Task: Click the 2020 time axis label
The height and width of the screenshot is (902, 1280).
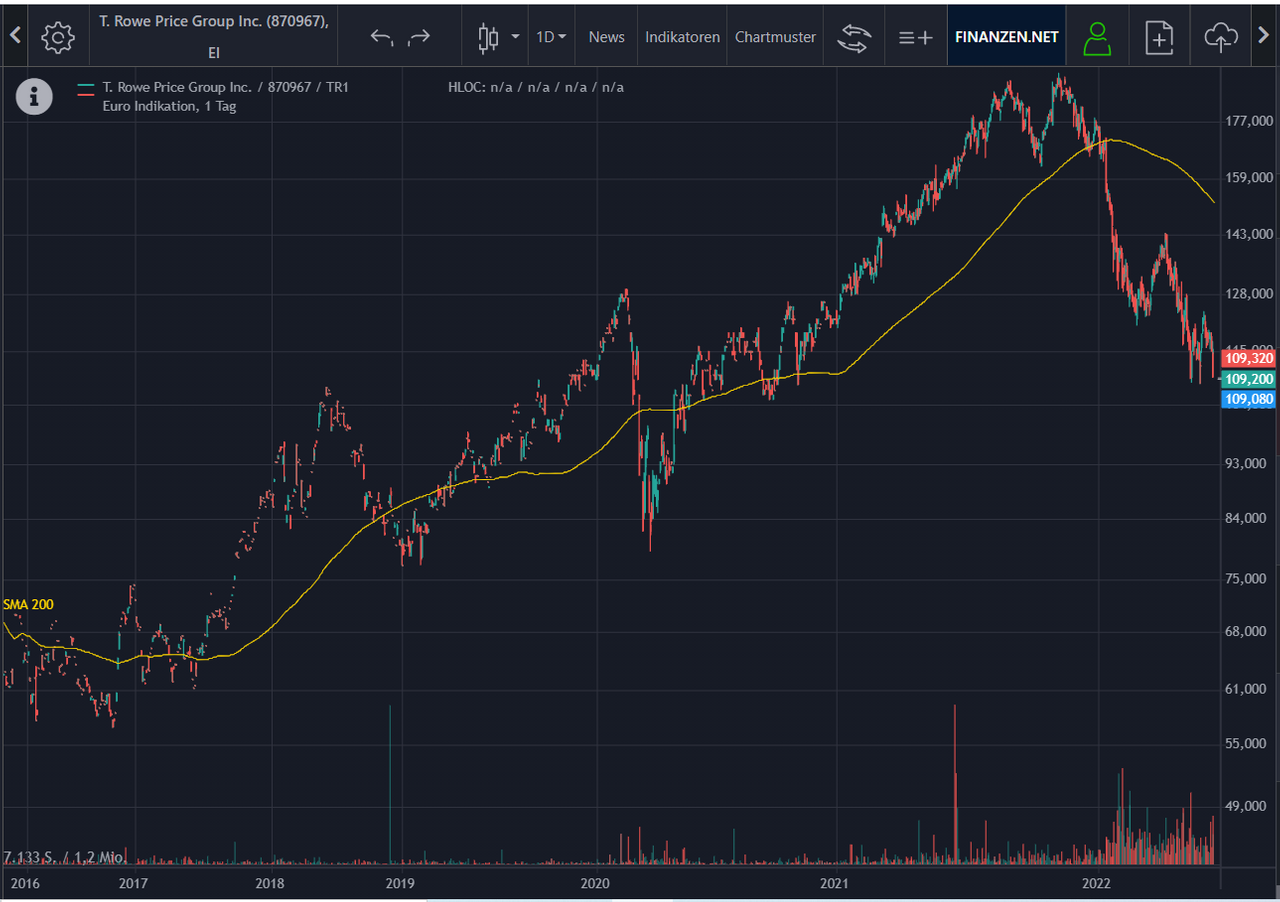Action: click(595, 883)
